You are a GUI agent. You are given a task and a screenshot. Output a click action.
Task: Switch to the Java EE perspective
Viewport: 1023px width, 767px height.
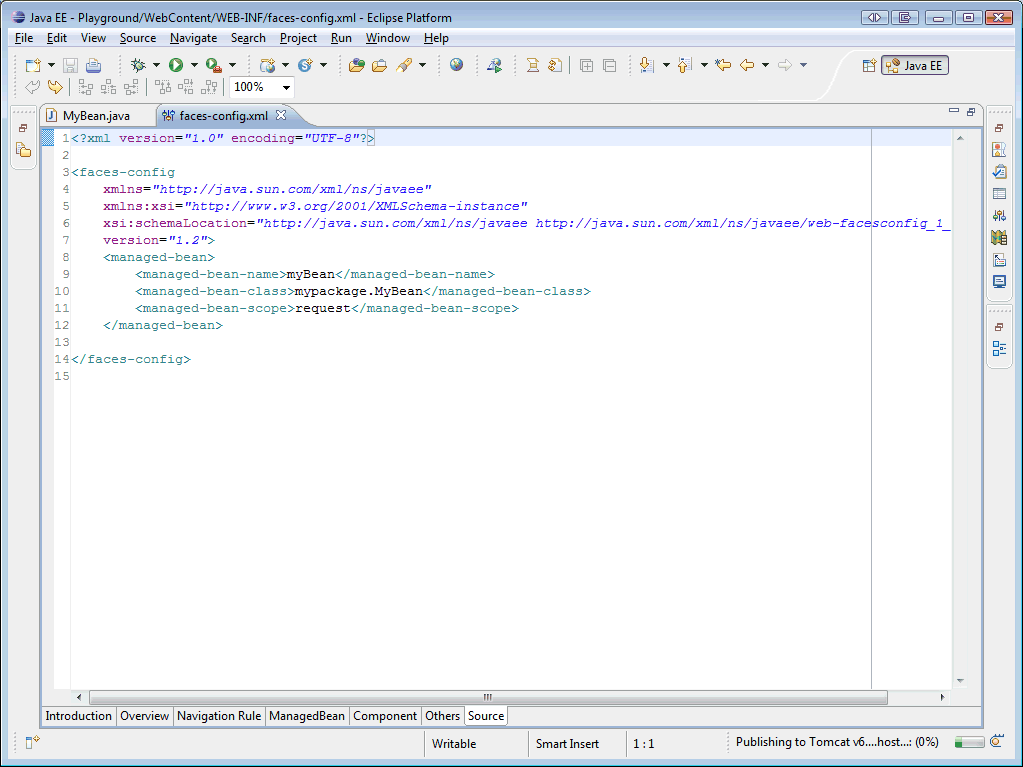(915, 65)
